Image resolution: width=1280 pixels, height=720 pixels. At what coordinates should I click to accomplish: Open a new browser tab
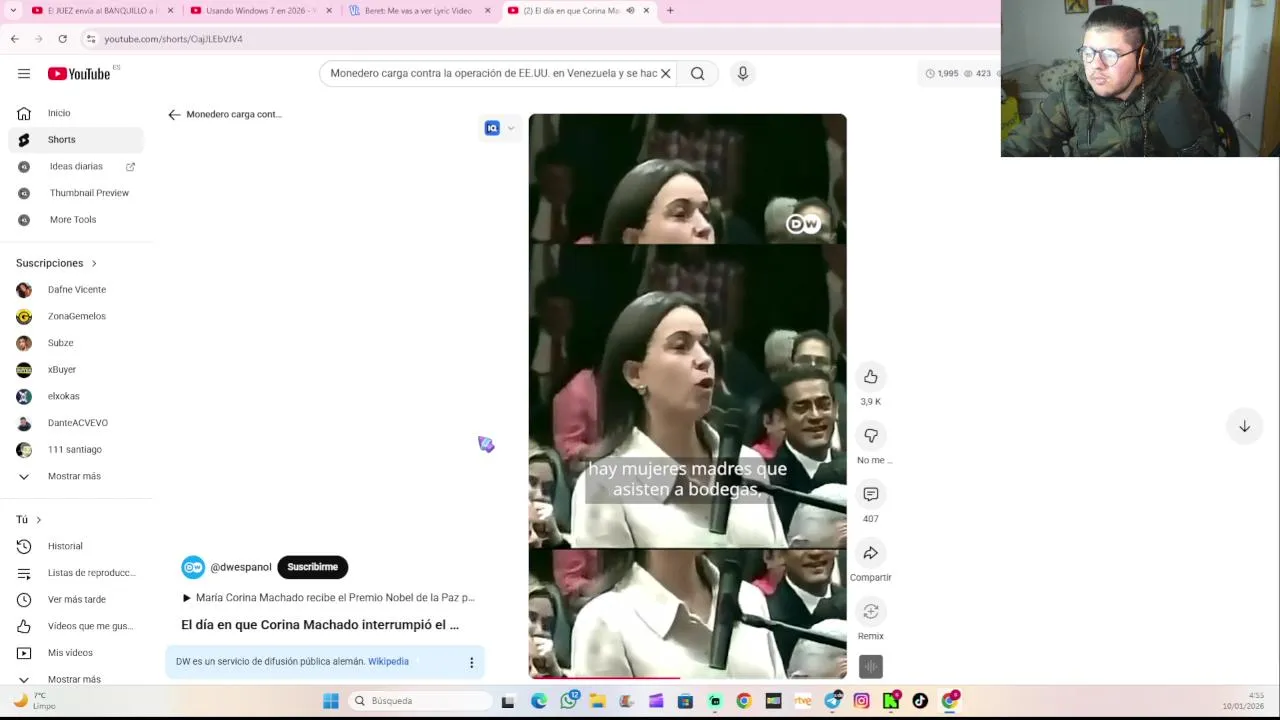670,11
